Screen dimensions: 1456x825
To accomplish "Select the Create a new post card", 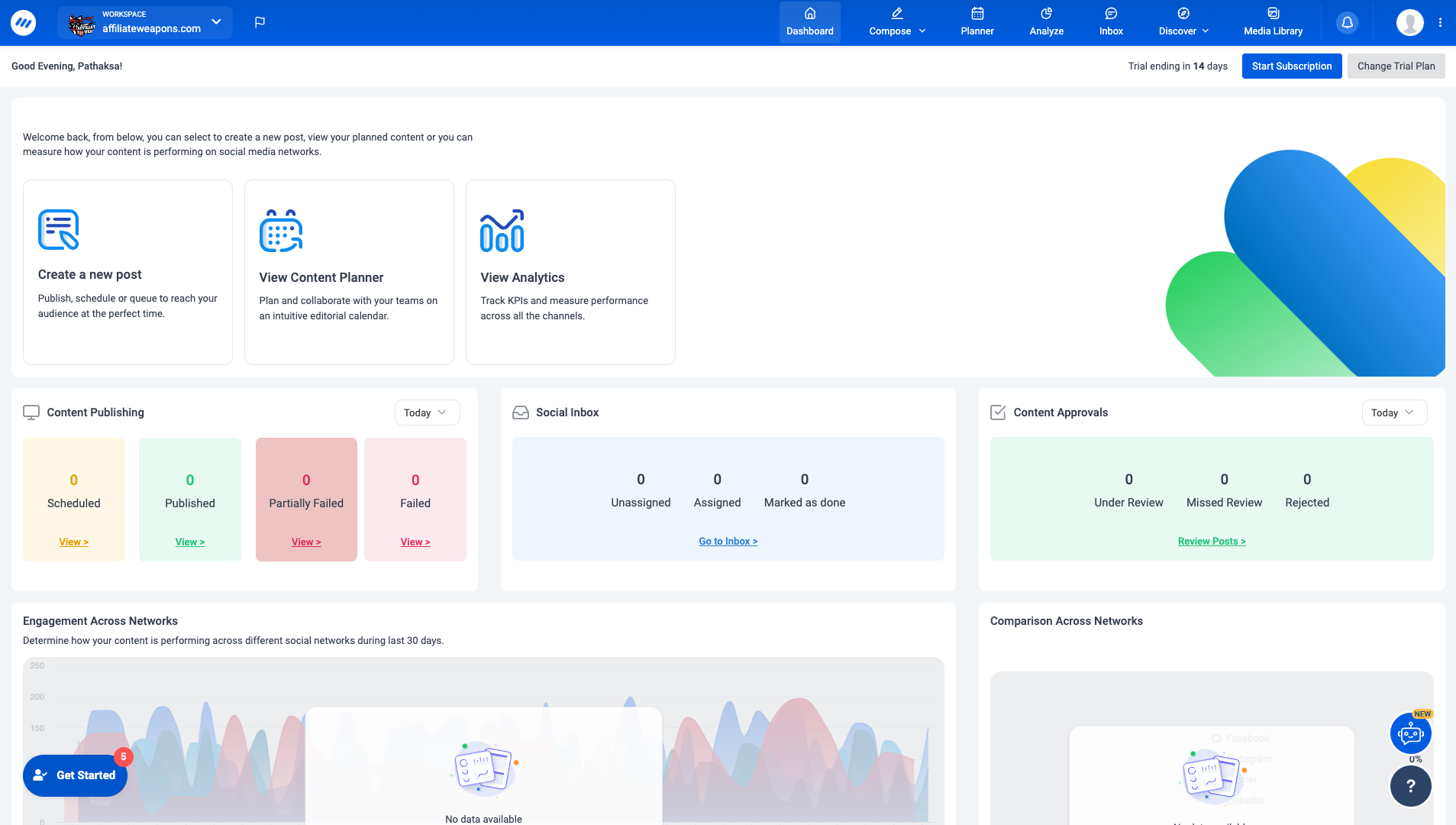I will 128,272.
